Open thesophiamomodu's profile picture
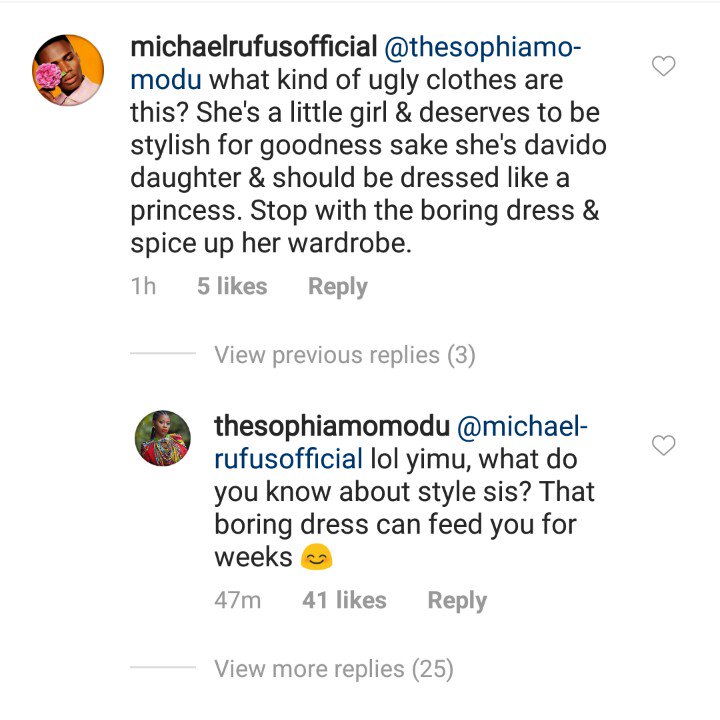 coord(163,438)
